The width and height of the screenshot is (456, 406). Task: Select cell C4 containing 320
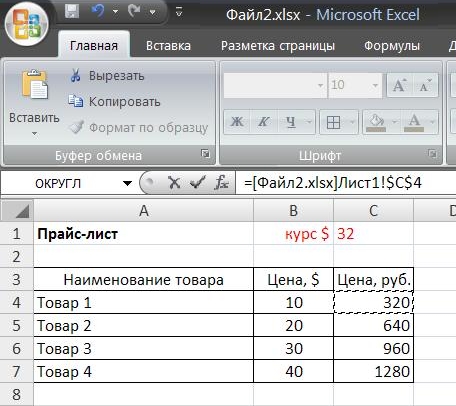click(373, 302)
